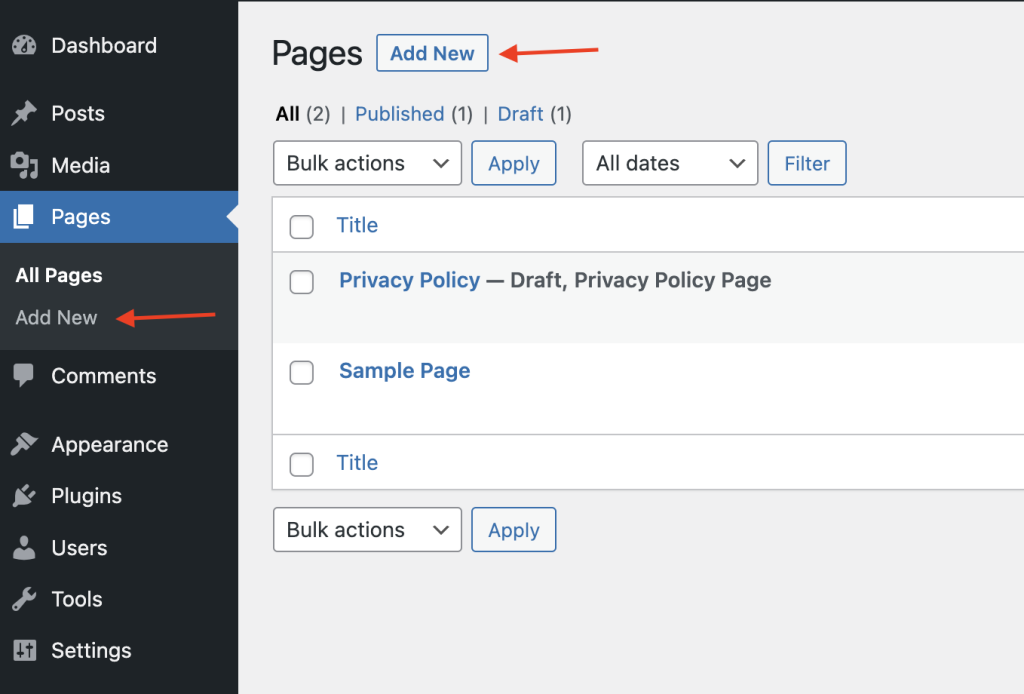1024x694 pixels.
Task: Open the Privacy Policy page link
Action: point(409,281)
